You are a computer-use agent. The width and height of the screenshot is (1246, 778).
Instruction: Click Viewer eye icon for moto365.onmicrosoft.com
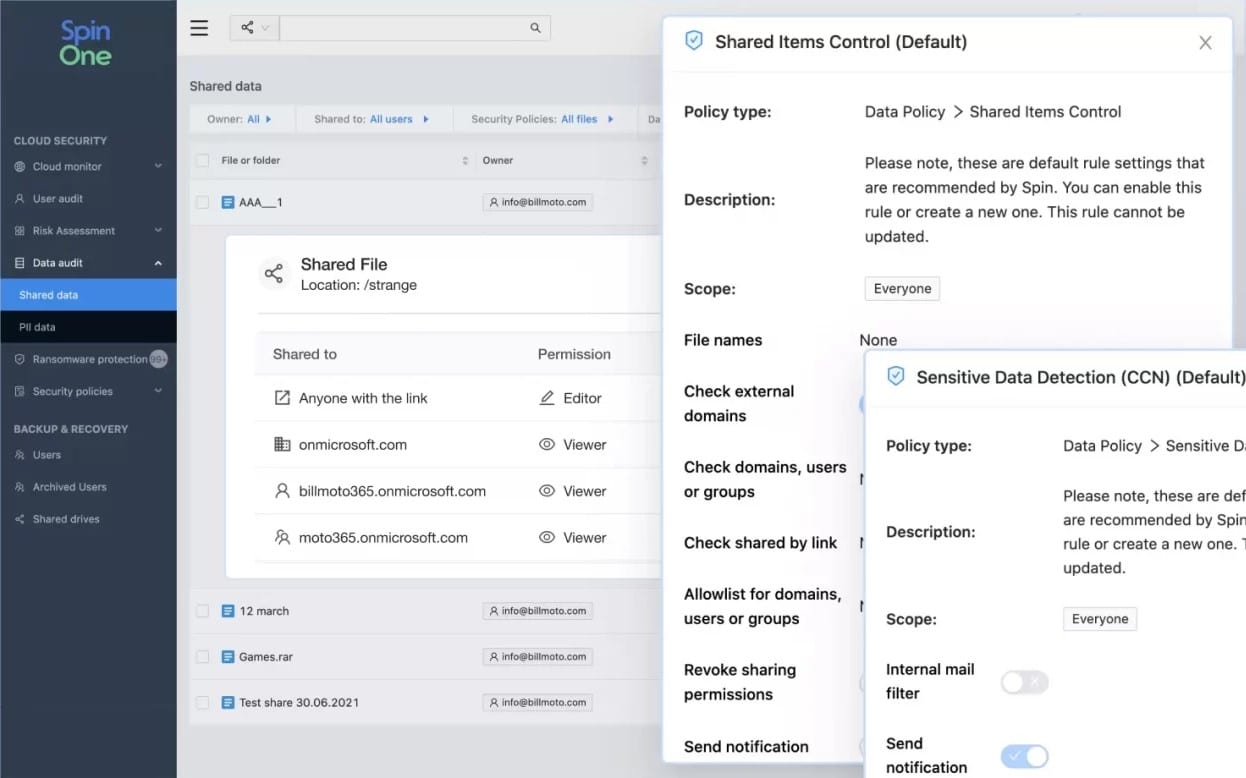click(547, 537)
